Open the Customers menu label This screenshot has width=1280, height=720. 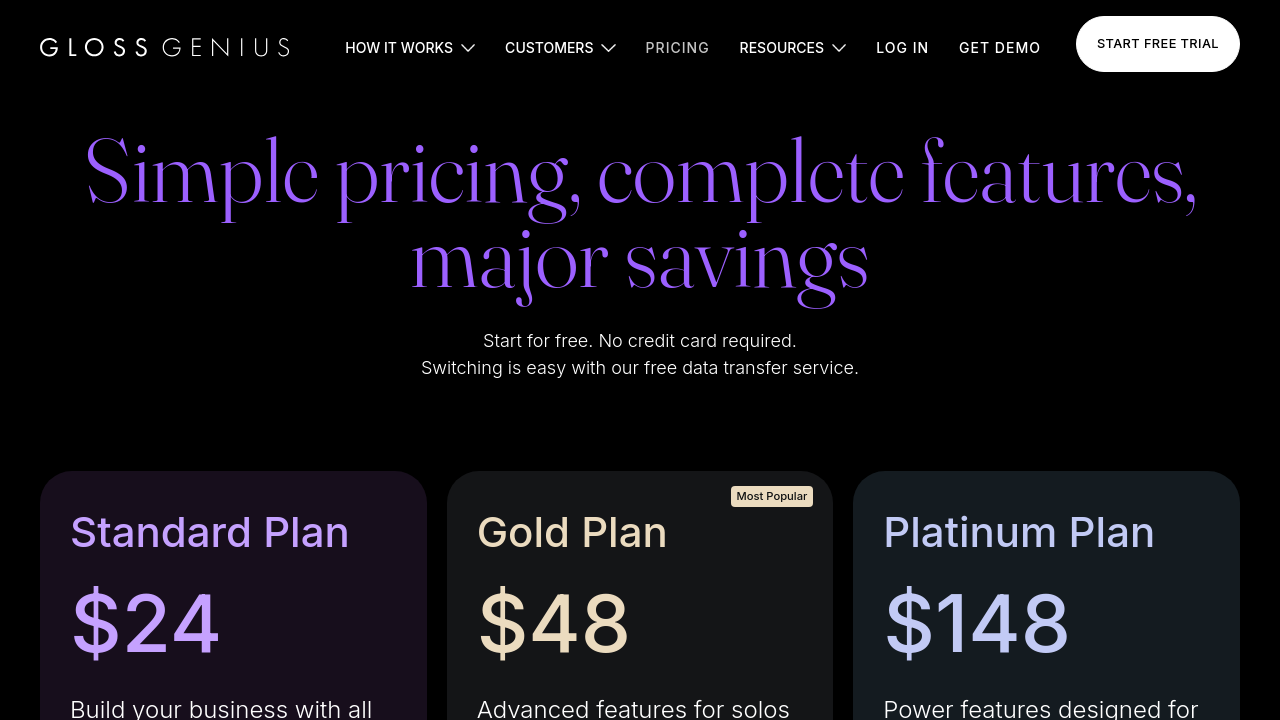click(x=549, y=48)
